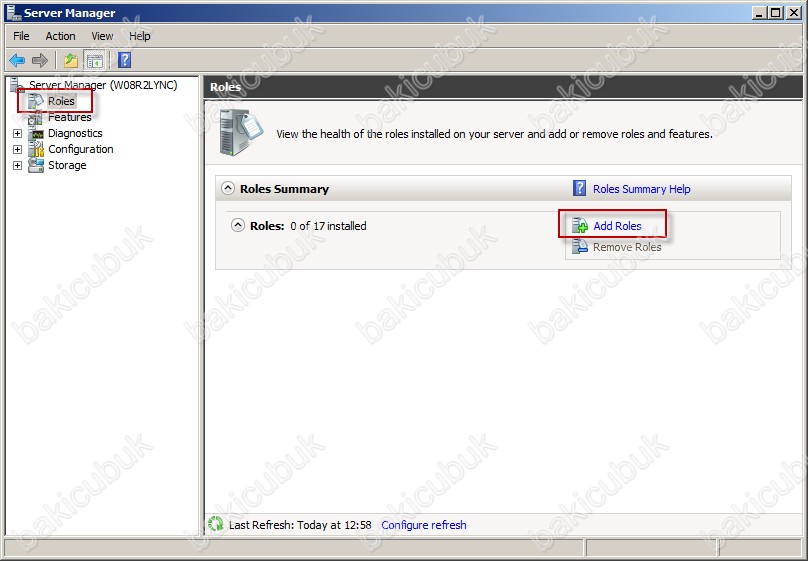
Task: Select Diagnostics in the tree
Action: click(x=75, y=133)
